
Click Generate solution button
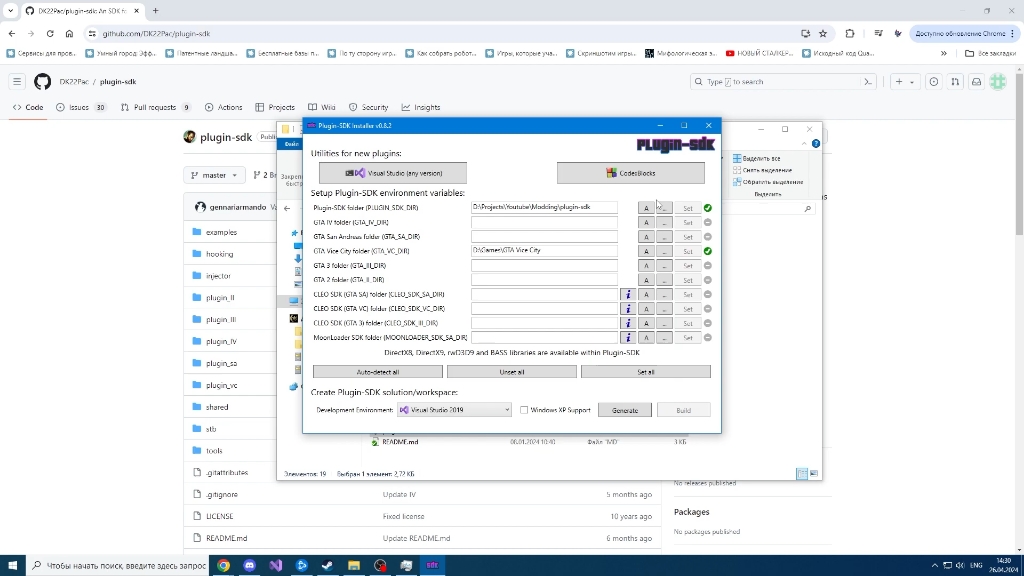click(624, 410)
